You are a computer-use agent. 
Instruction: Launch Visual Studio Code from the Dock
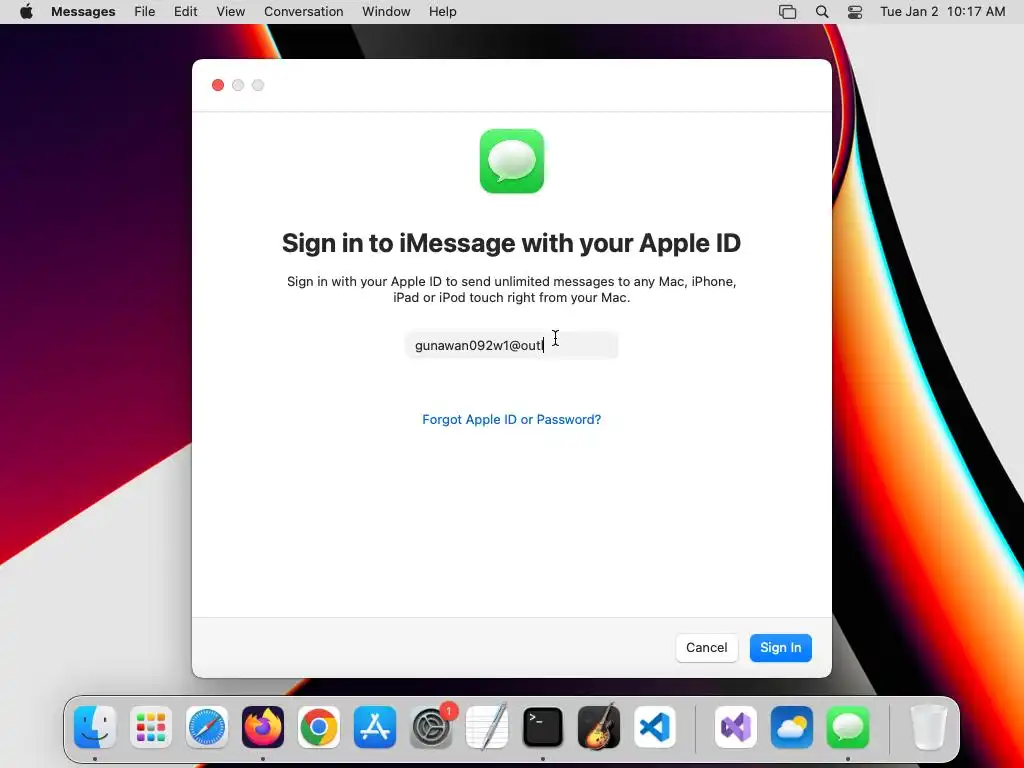coord(655,727)
